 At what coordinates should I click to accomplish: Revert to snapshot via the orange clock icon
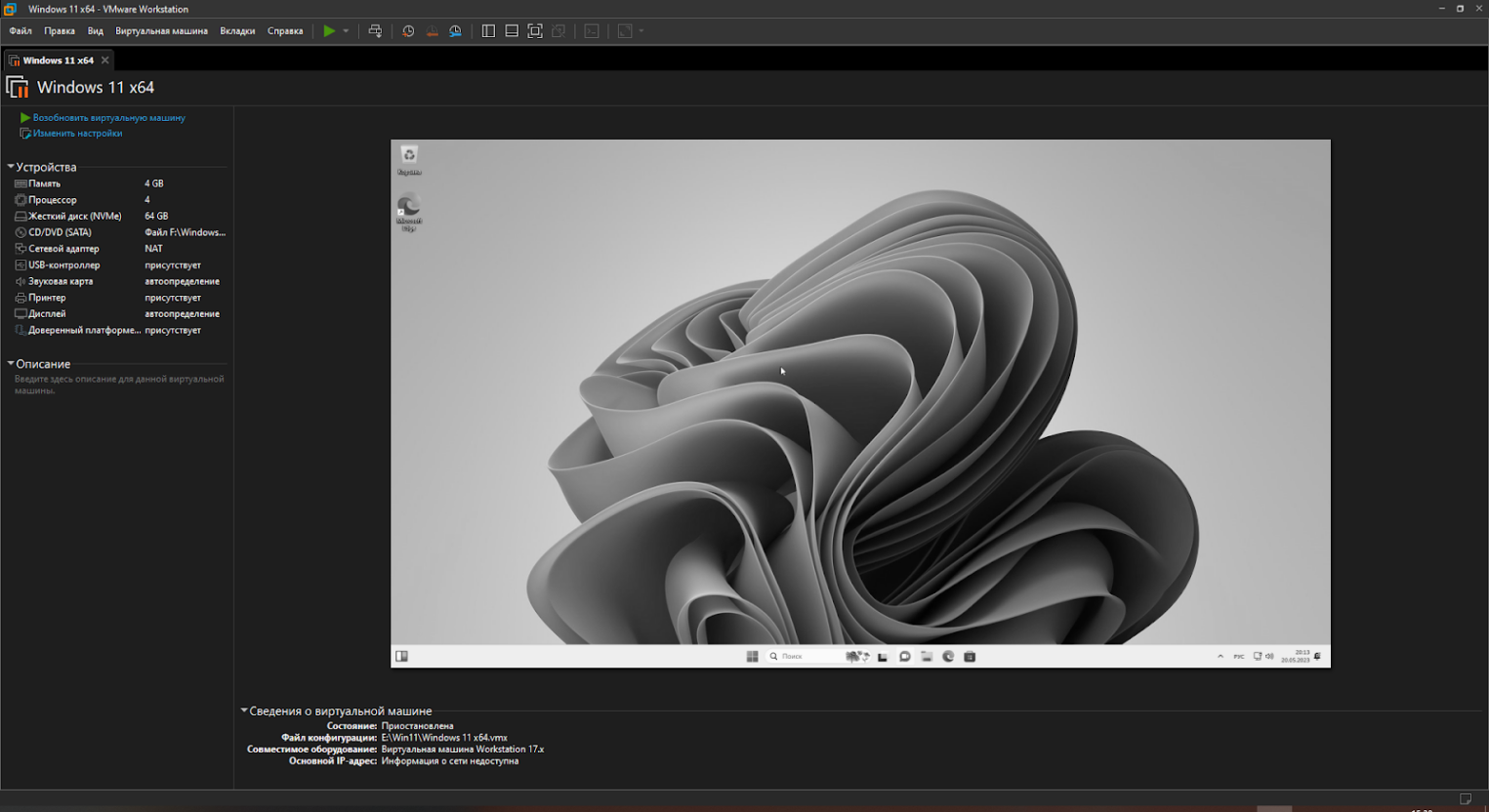click(x=432, y=31)
